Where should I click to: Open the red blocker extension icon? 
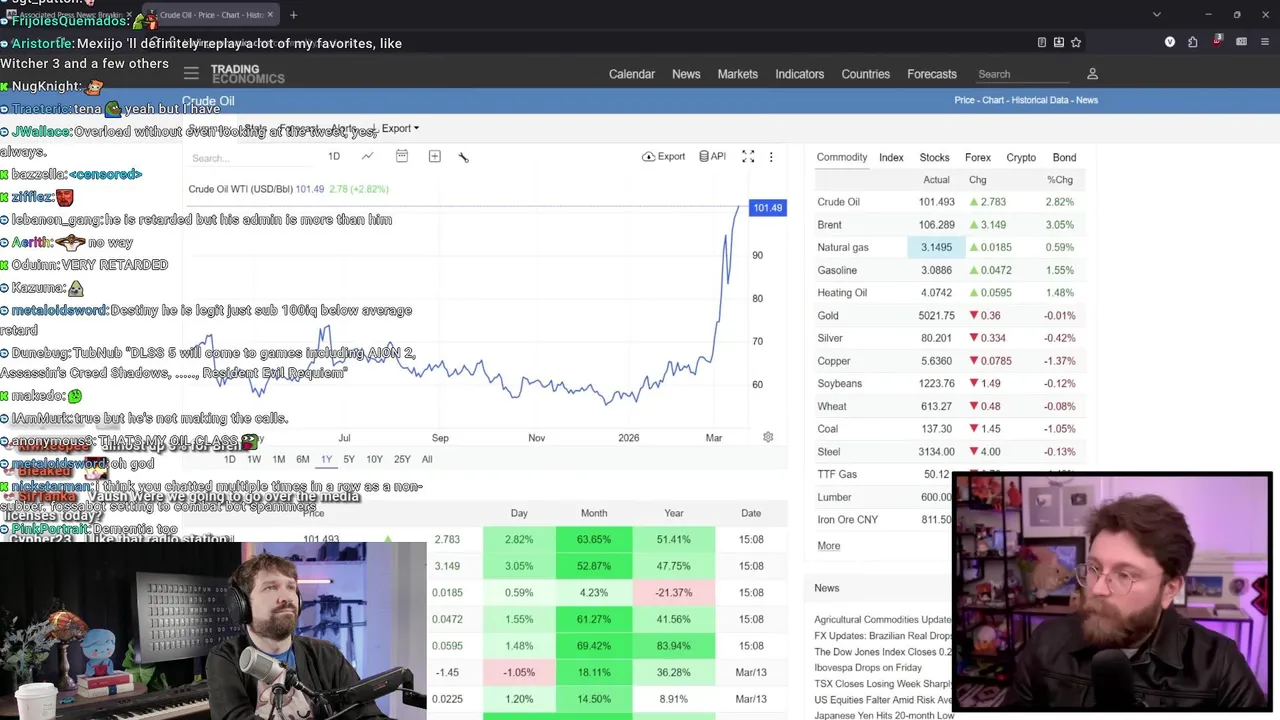click(1217, 41)
